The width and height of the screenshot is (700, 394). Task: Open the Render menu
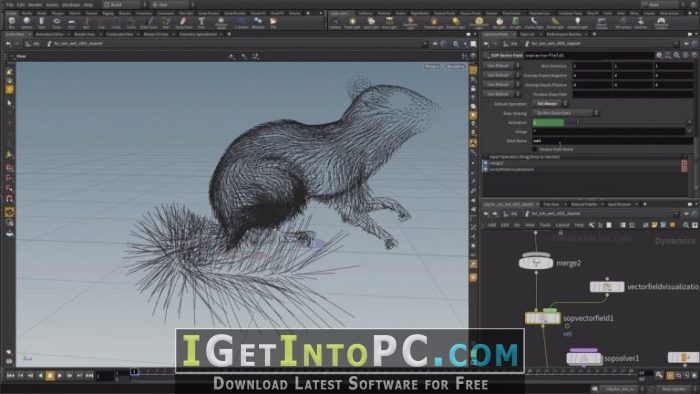coord(35,5)
